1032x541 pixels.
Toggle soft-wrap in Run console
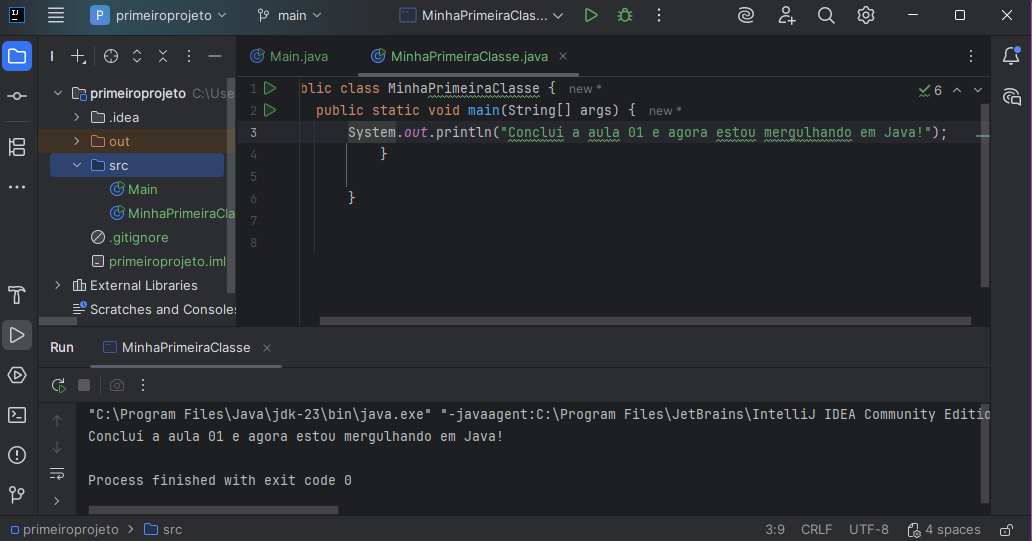[x=57, y=473]
